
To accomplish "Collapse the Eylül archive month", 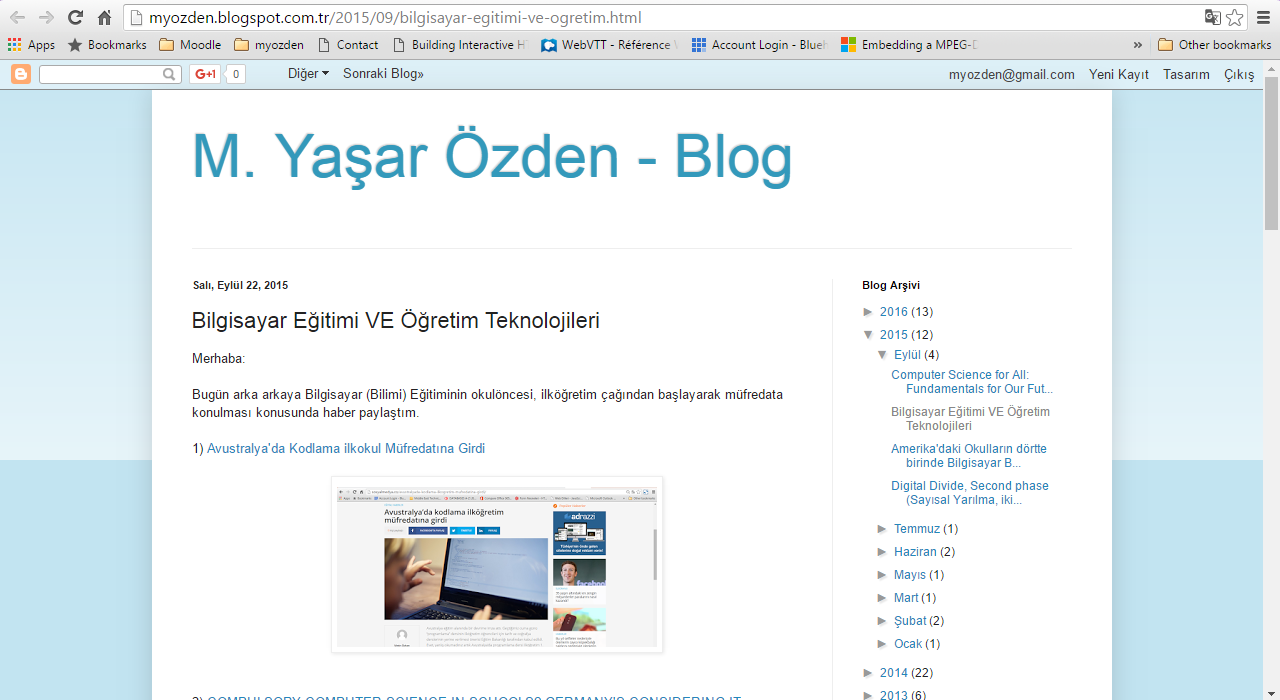I will 883,355.
